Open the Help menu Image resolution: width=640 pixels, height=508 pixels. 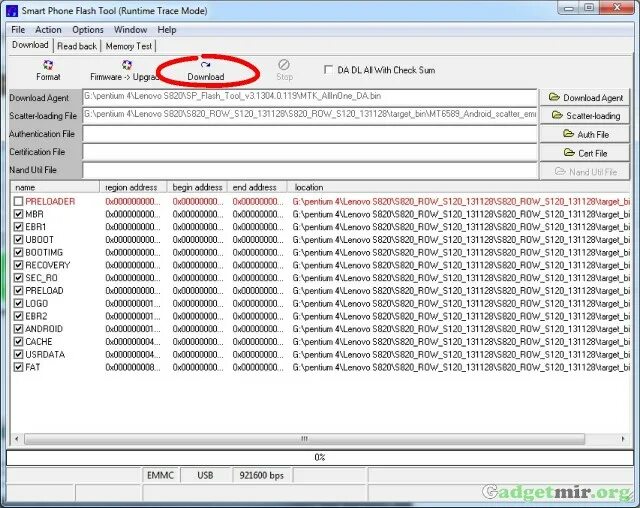167,30
